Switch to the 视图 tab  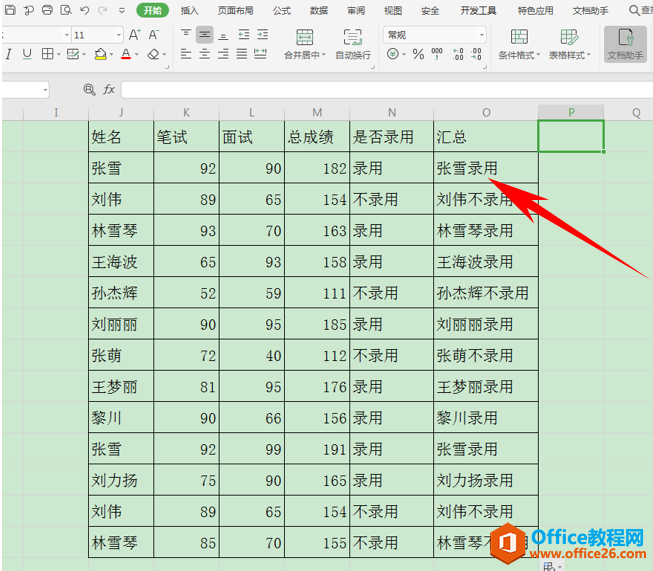click(x=393, y=10)
